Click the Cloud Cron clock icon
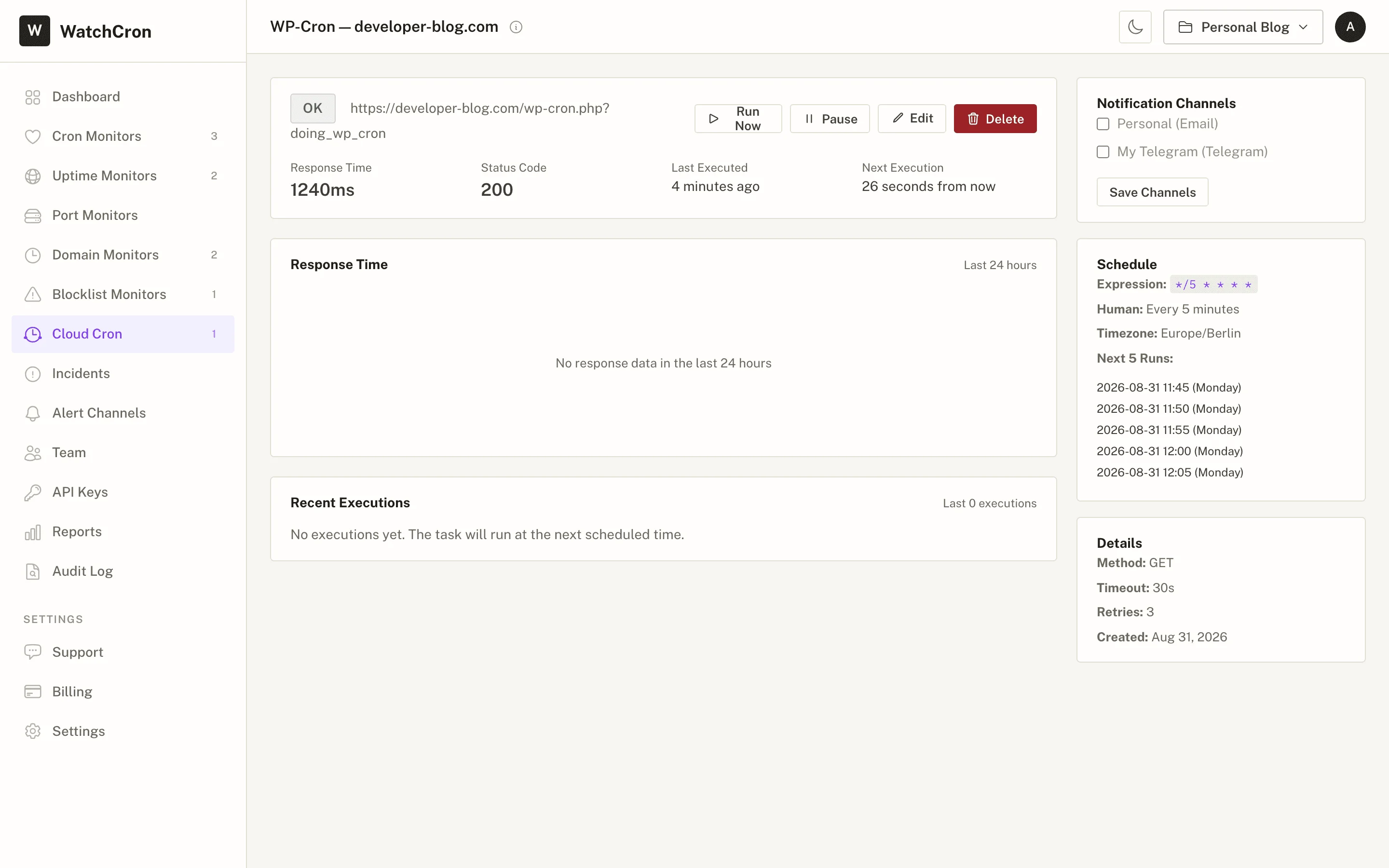Viewport: 1389px width, 868px height. pos(33,334)
